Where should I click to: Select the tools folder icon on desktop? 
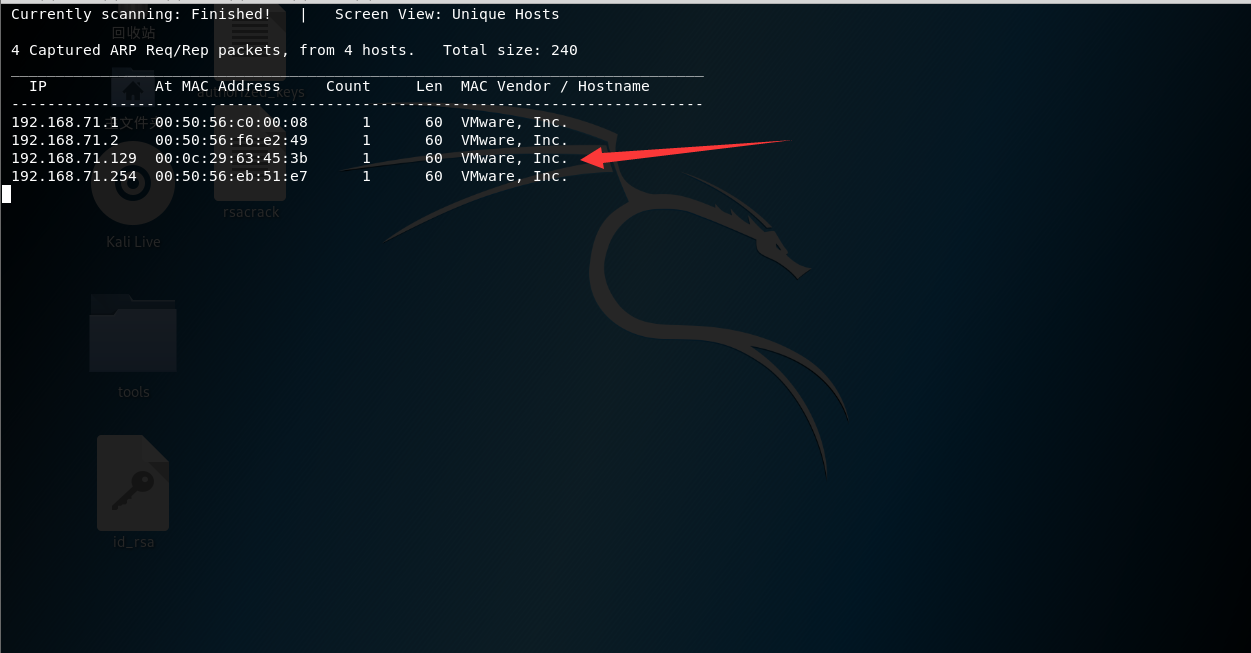[133, 333]
